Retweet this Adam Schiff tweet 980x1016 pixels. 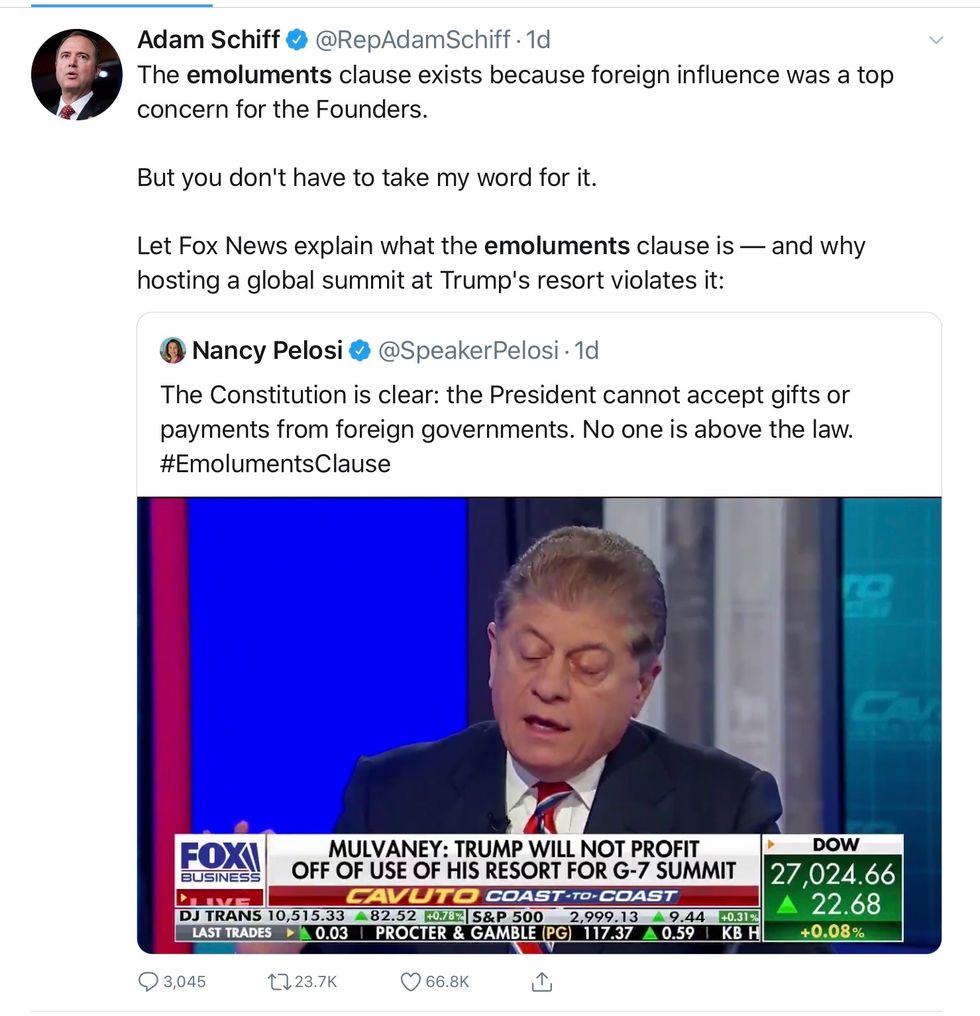tap(279, 981)
